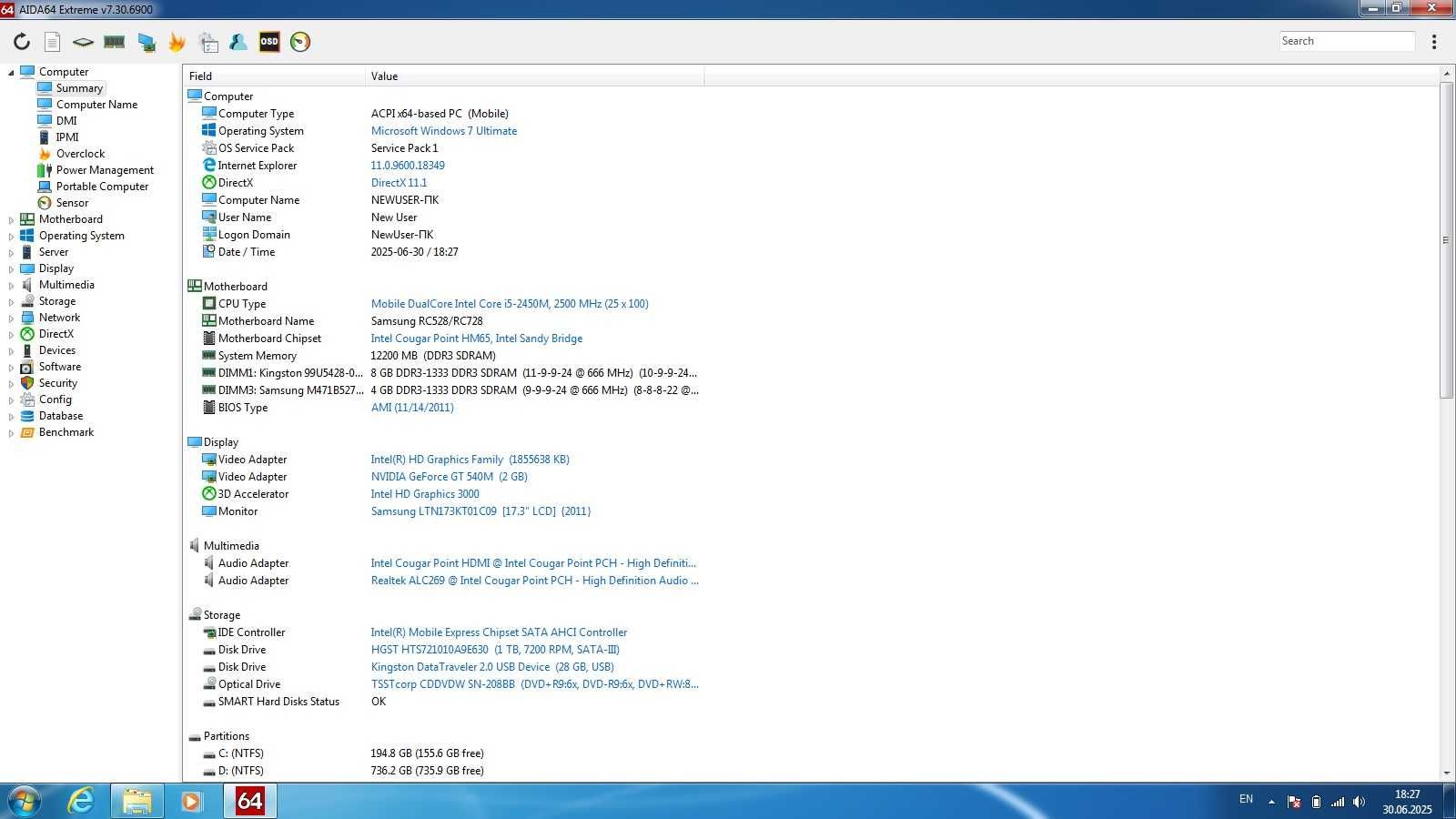Open Power Management in the tree
This screenshot has height=819, width=1456.
pos(105,170)
